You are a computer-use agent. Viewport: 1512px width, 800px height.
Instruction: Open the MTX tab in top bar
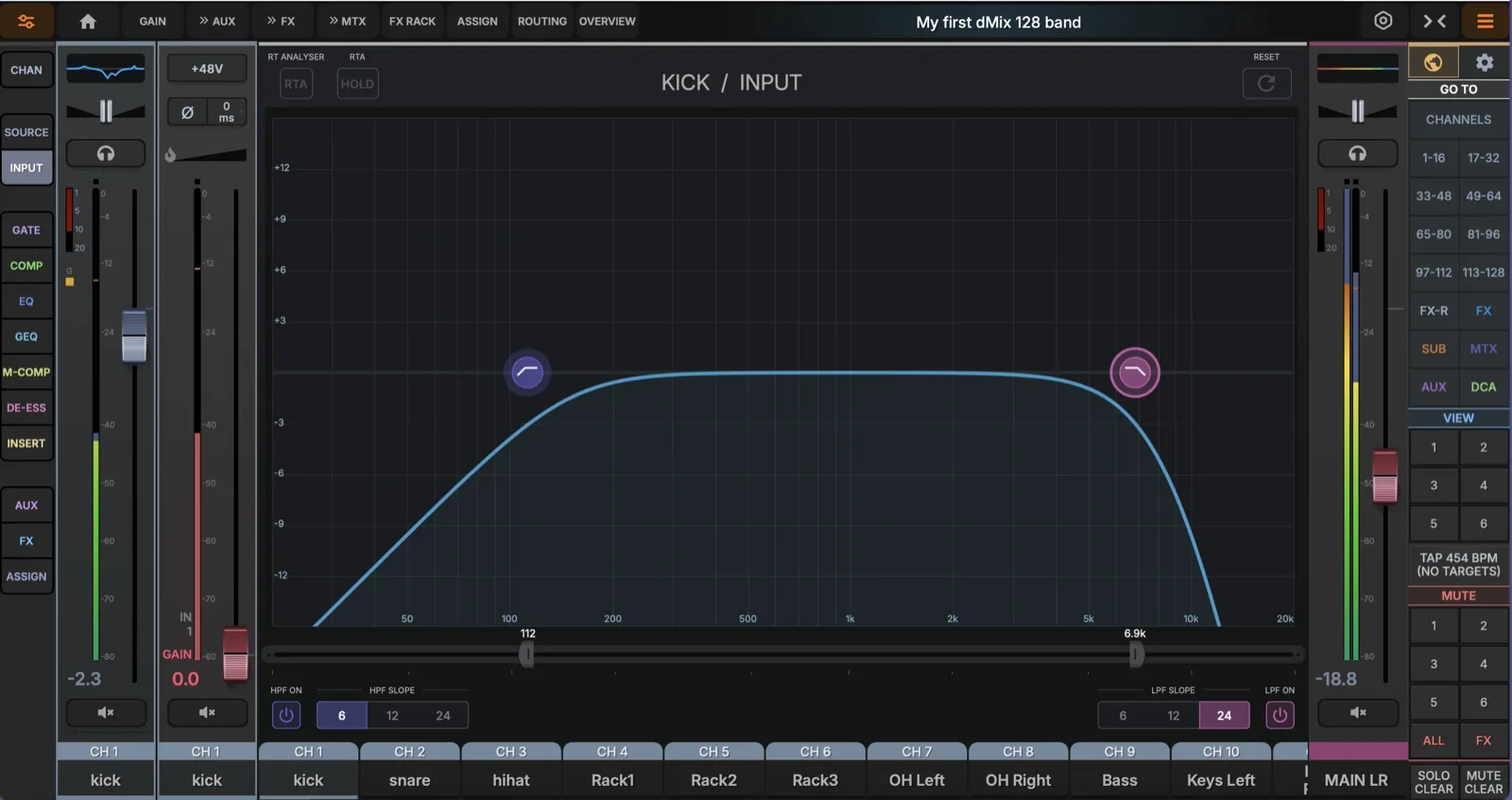tap(347, 21)
